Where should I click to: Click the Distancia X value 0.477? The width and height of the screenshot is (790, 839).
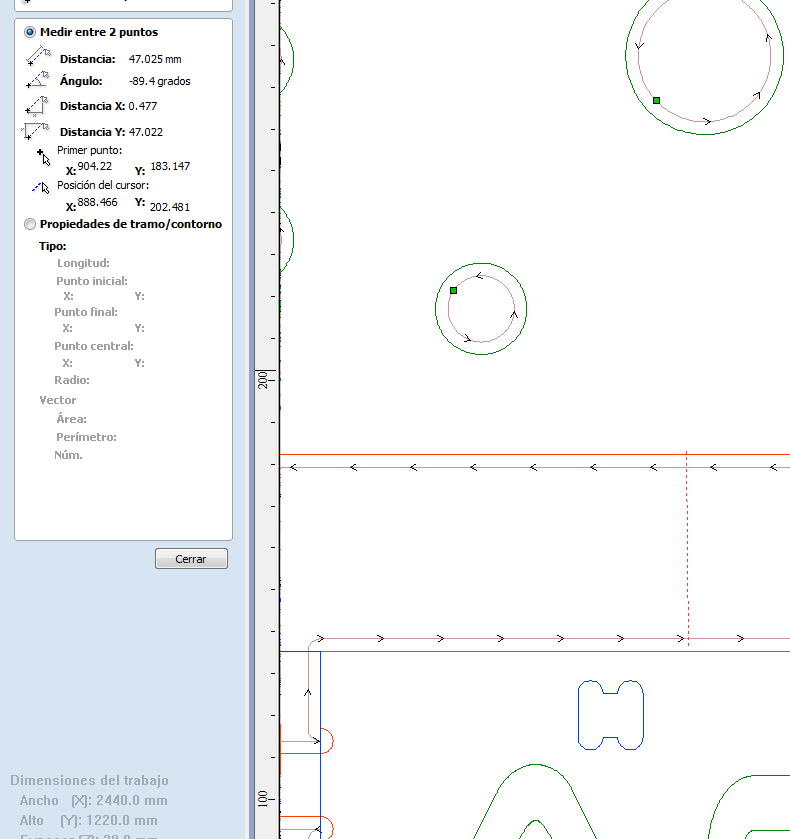tap(143, 106)
